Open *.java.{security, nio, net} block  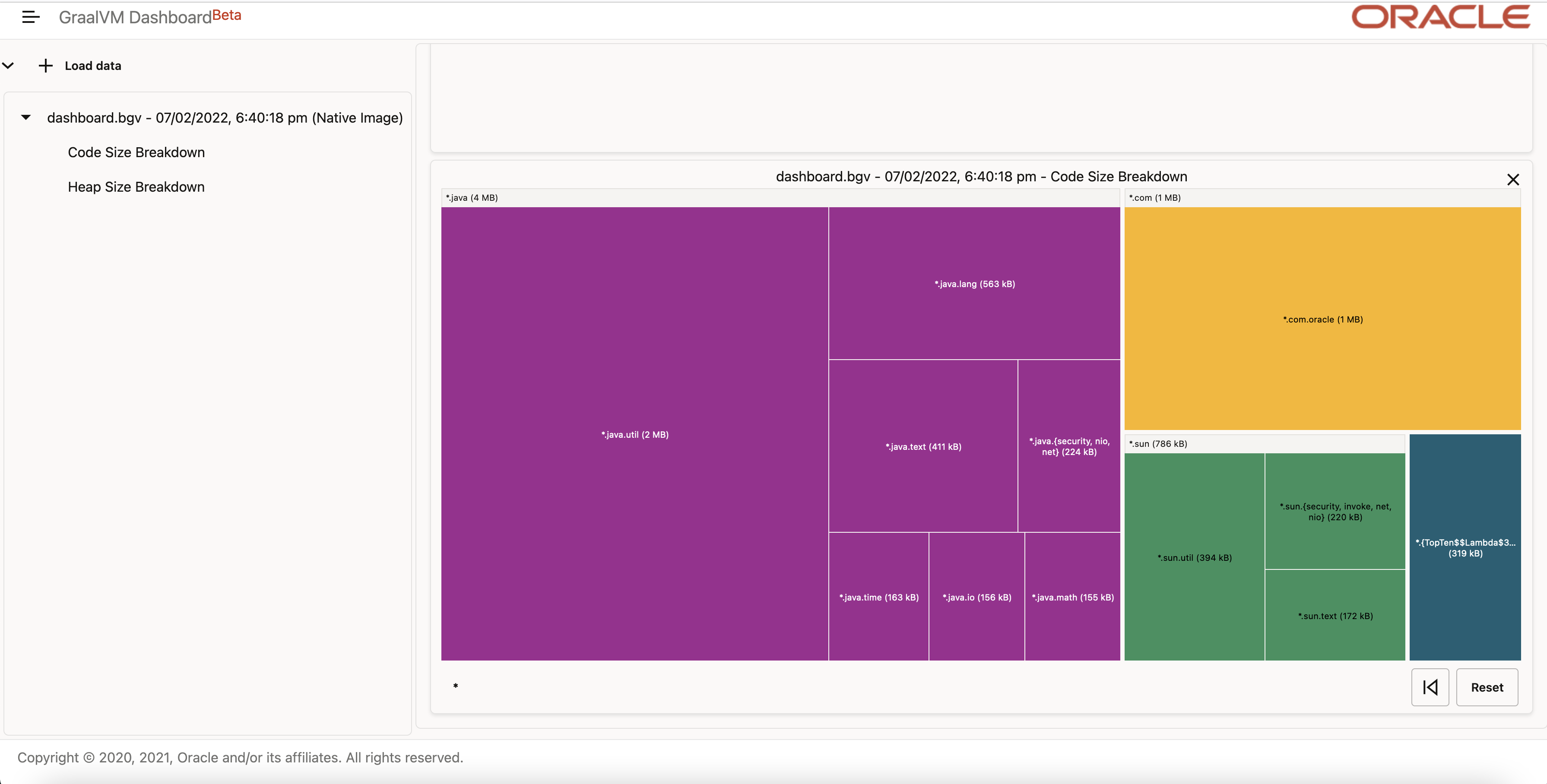[x=1069, y=446]
